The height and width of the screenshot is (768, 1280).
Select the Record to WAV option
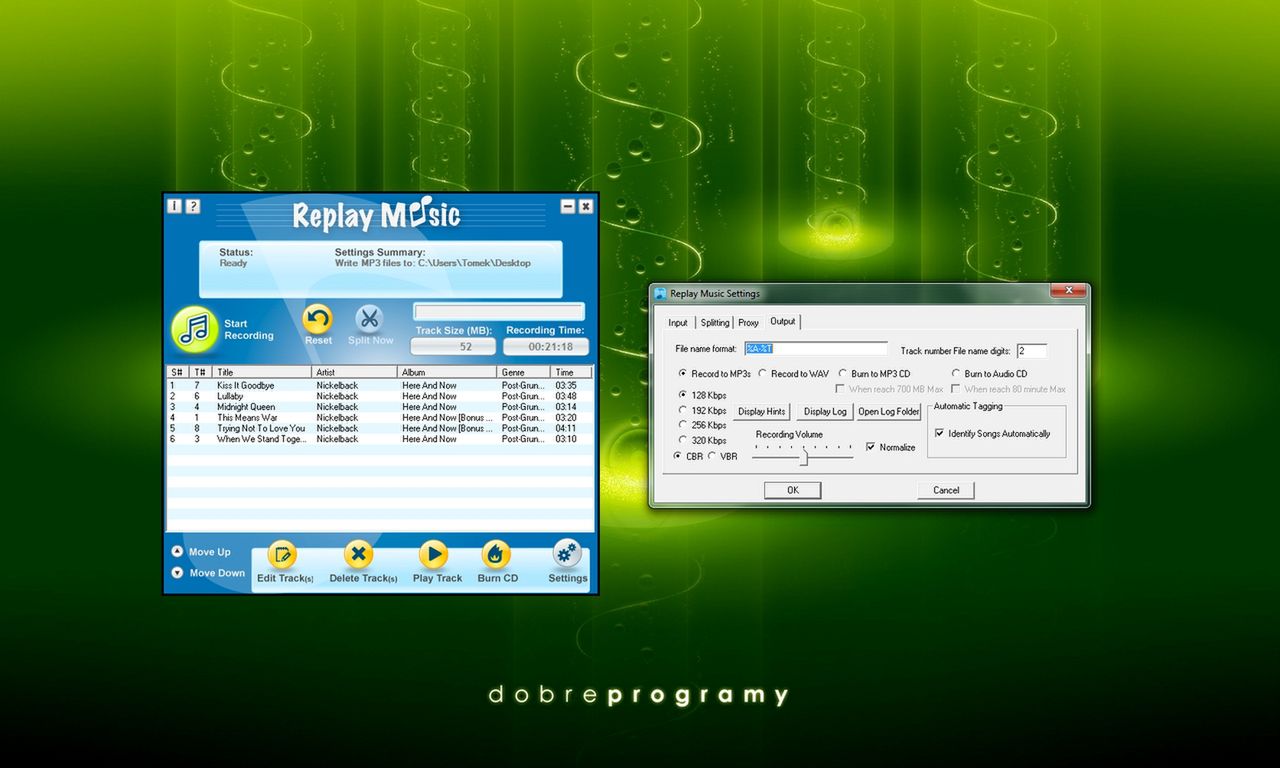[763, 373]
